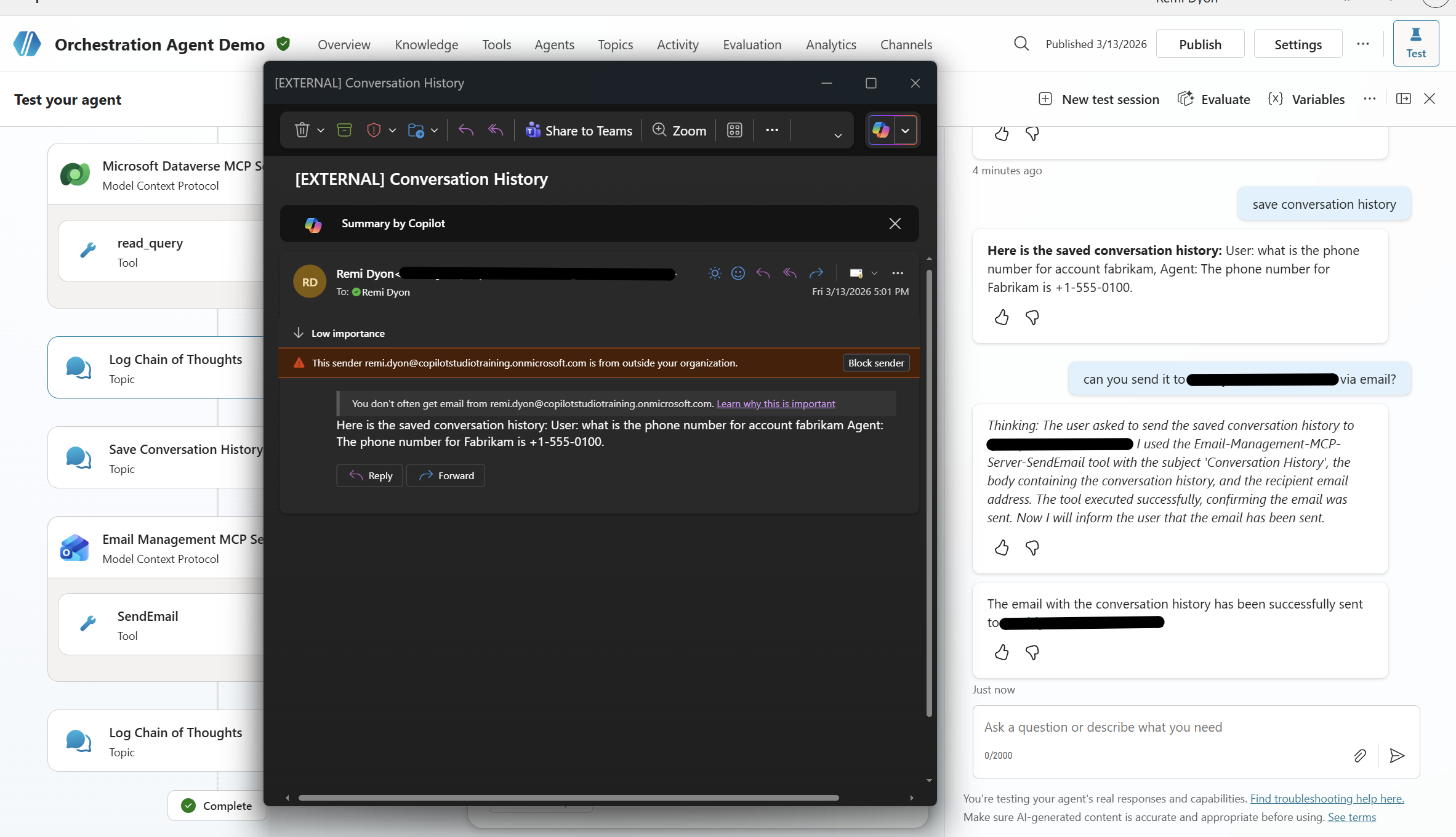The width and height of the screenshot is (1456, 837).
Task: Click the archive icon in email toolbar
Action: point(344,130)
